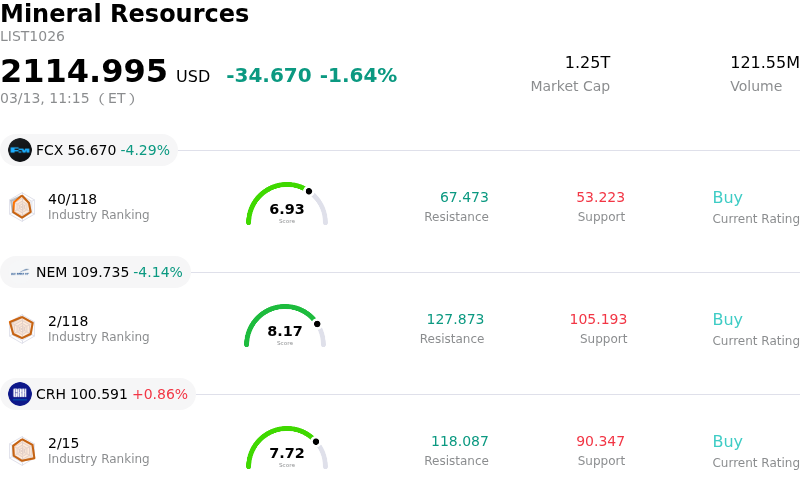
Task: Click the 8.17 score gauge for NEM
Action: 285,328
